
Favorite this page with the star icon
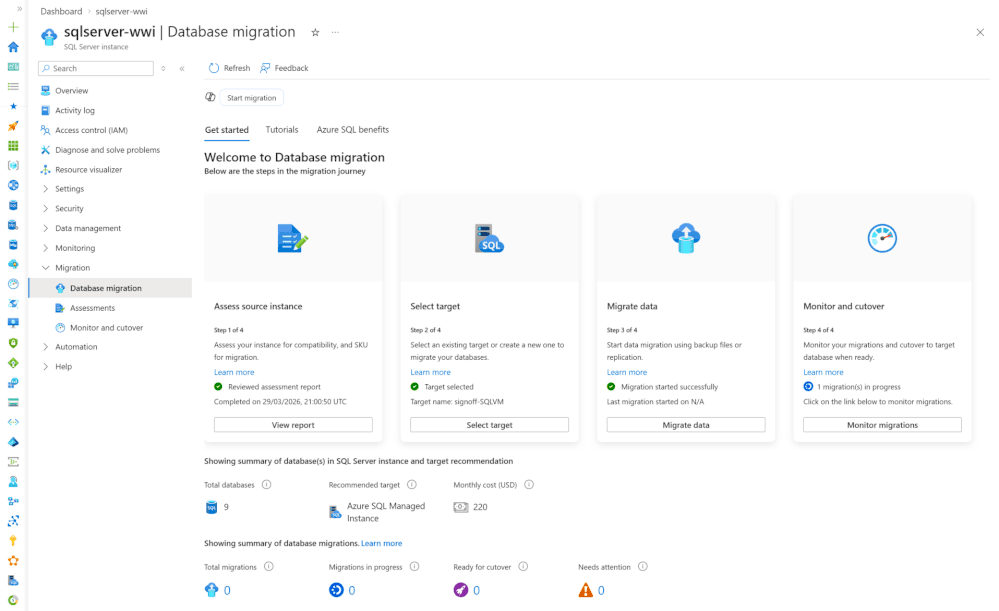(315, 32)
